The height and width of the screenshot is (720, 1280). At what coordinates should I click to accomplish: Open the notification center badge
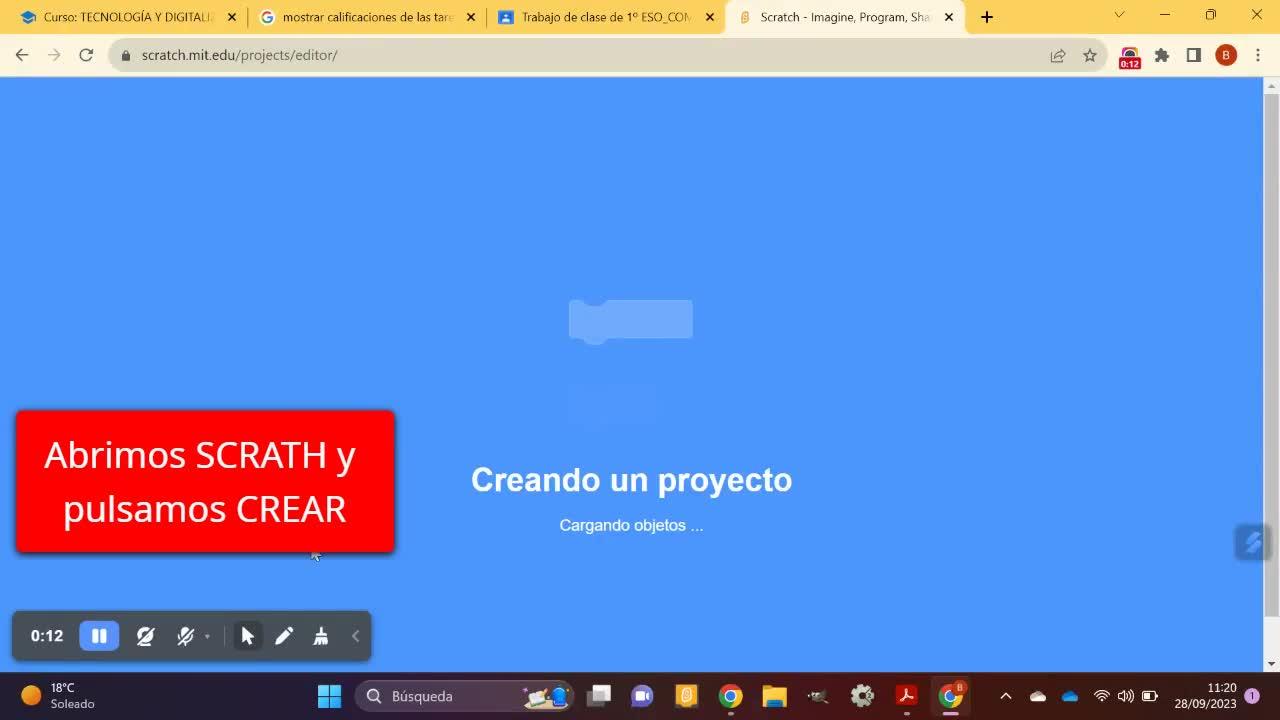[1252, 696]
